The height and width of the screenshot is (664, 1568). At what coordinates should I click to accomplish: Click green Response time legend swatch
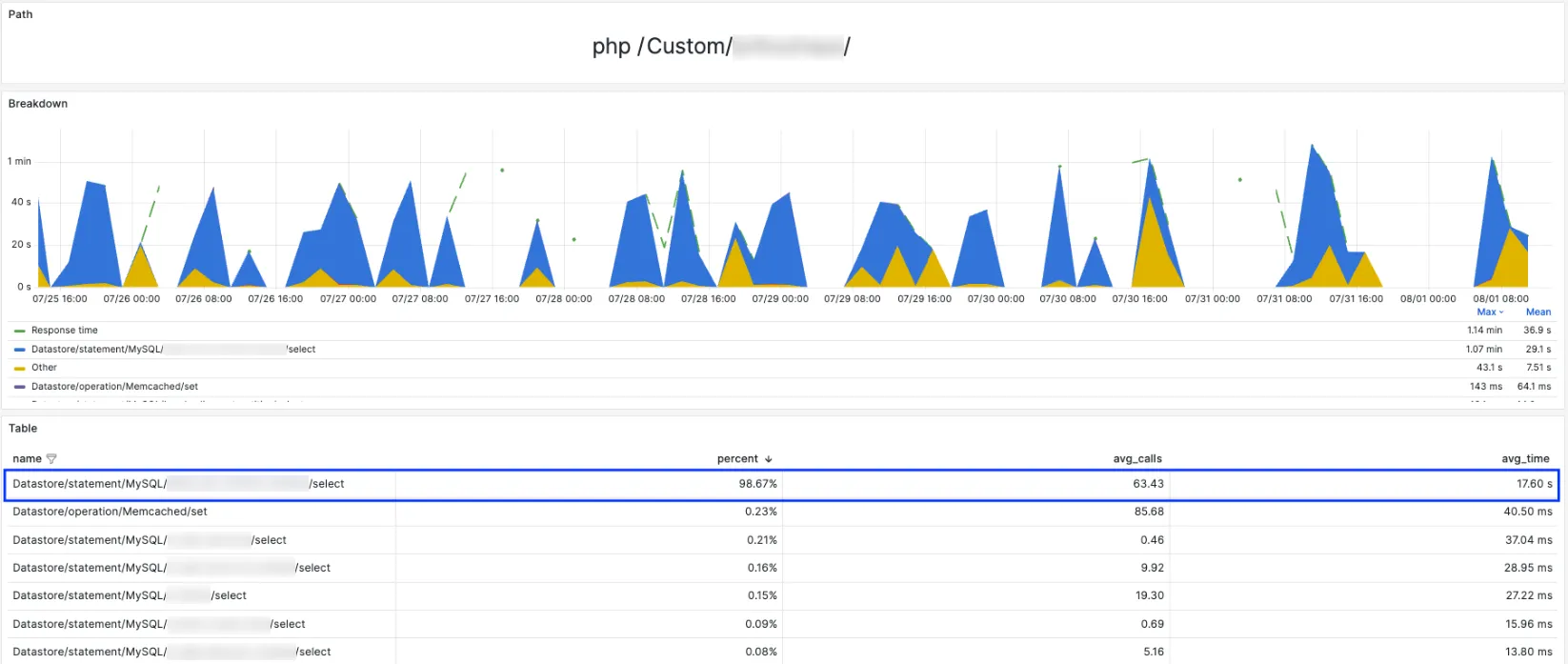pyautogui.click(x=20, y=331)
